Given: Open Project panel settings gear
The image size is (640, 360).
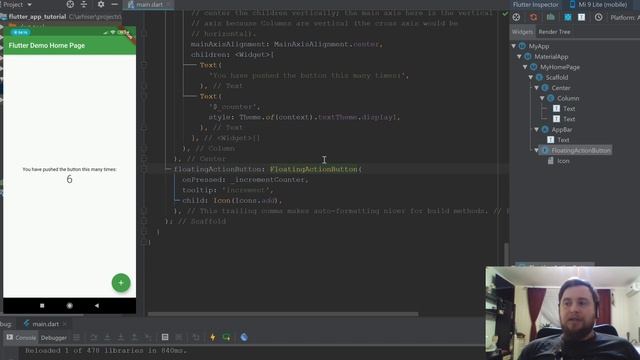Looking at the screenshot, I should tap(101, 4).
